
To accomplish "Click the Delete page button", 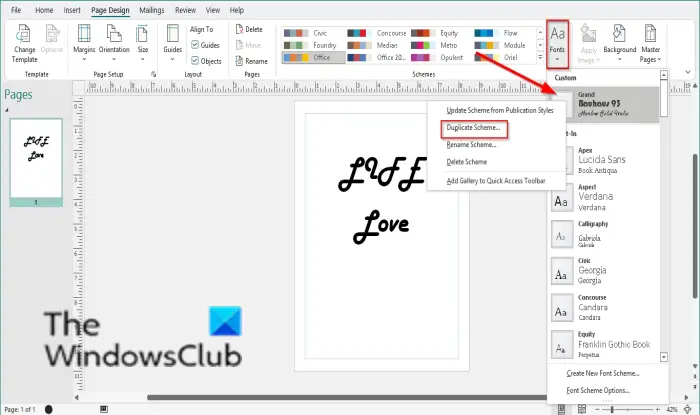I will click(249, 29).
